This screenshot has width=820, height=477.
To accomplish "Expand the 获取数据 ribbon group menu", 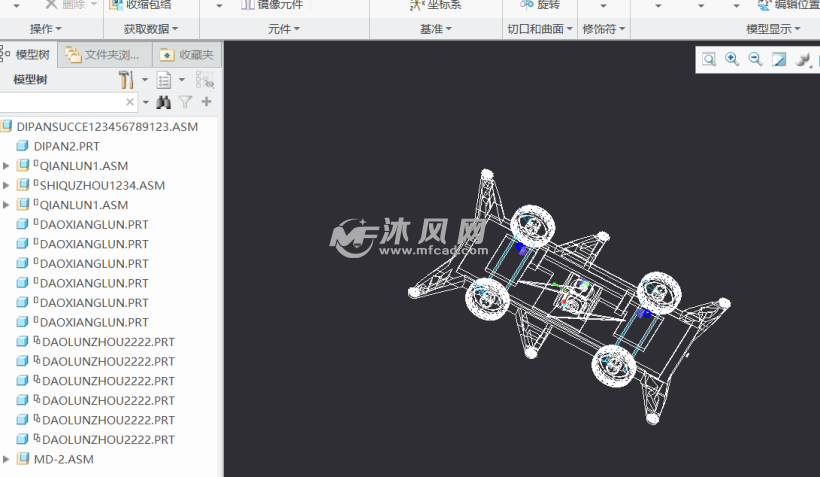I will click(x=151, y=29).
